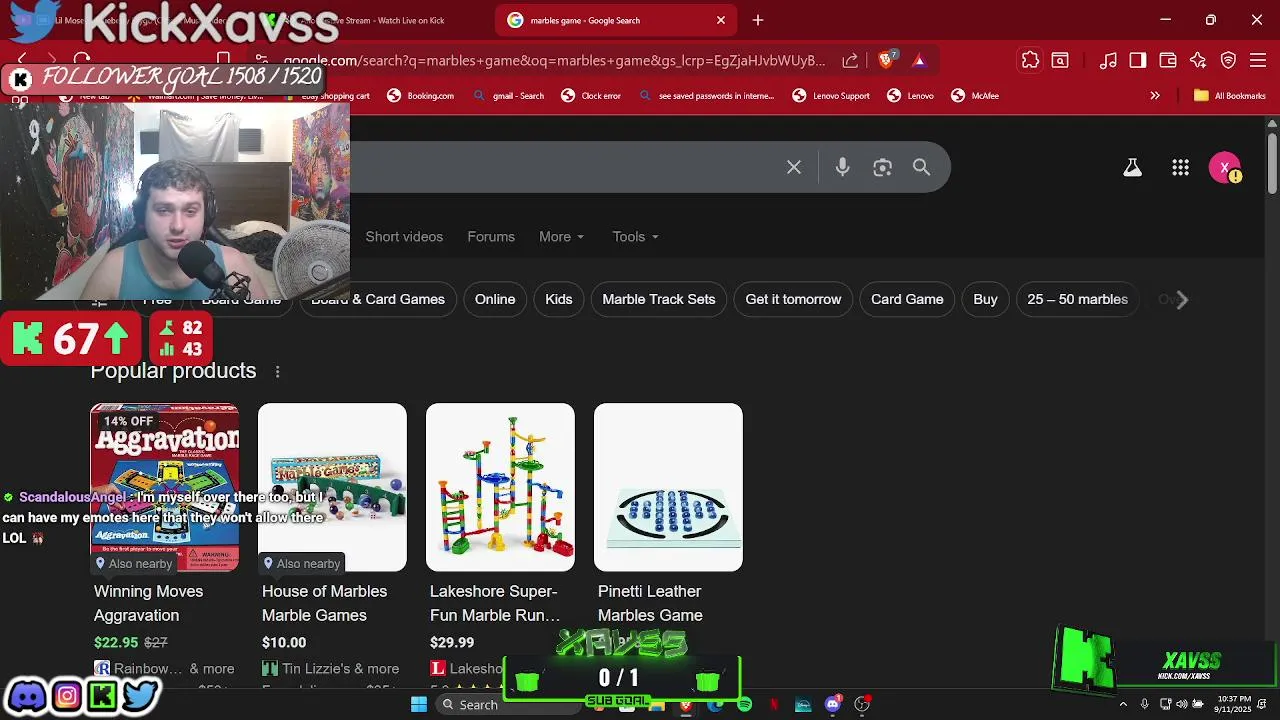The height and width of the screenshot is (720, 1280).
Task: Select the Marble Track Sets filter chip
Action: 659,299
